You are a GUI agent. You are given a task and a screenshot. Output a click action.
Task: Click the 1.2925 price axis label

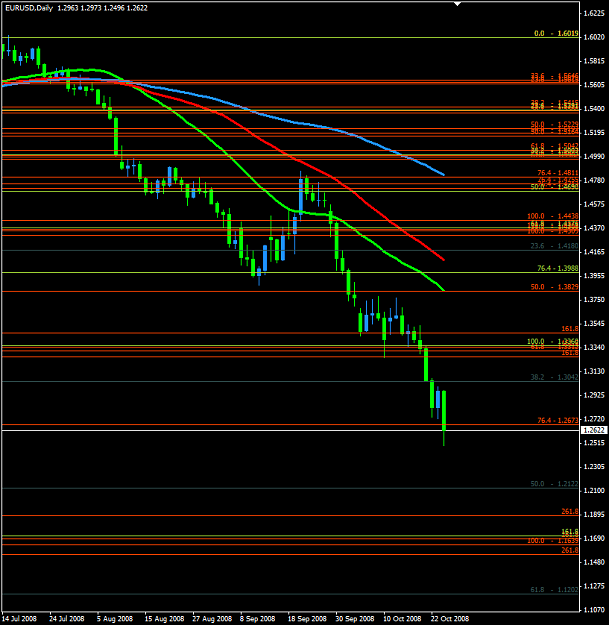594,395
